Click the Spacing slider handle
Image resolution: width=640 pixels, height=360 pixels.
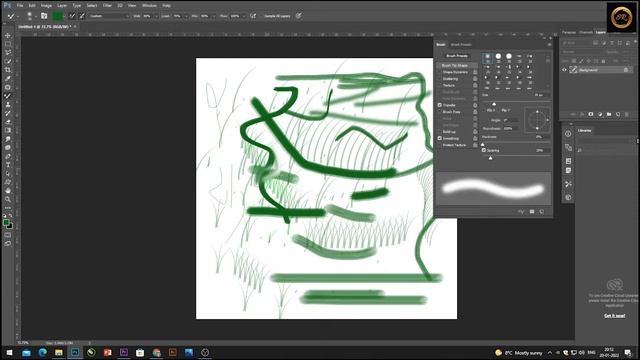(490, 158)
